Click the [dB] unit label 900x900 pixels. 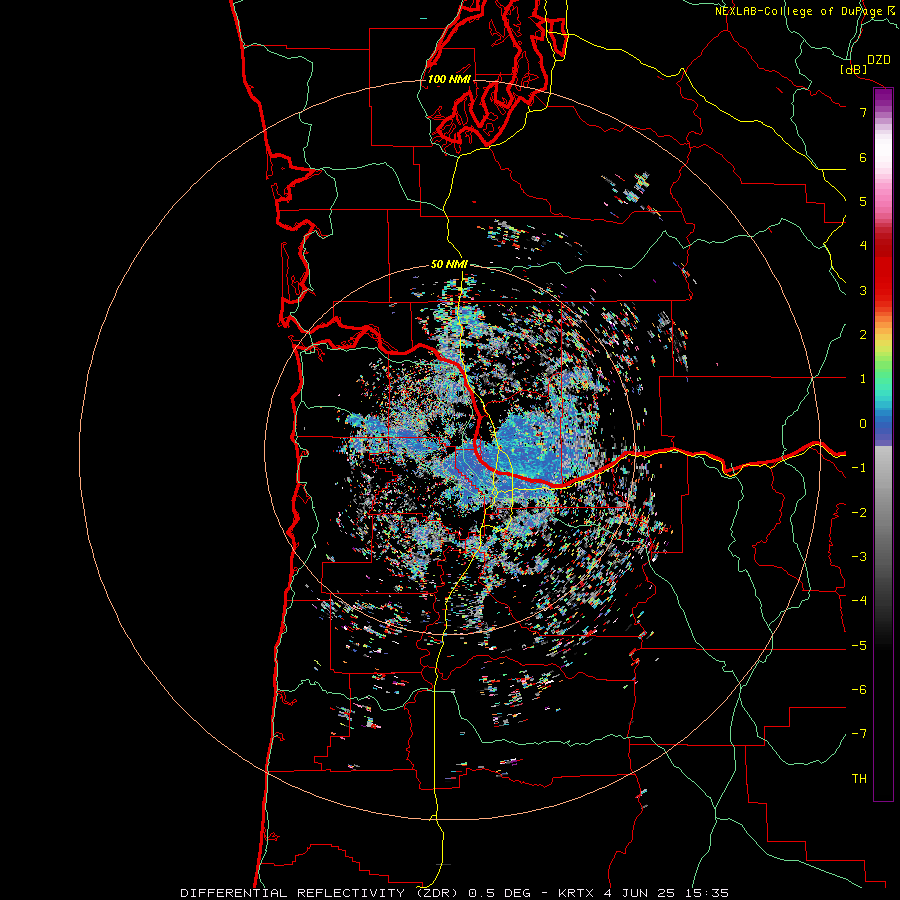pos(854,69)
